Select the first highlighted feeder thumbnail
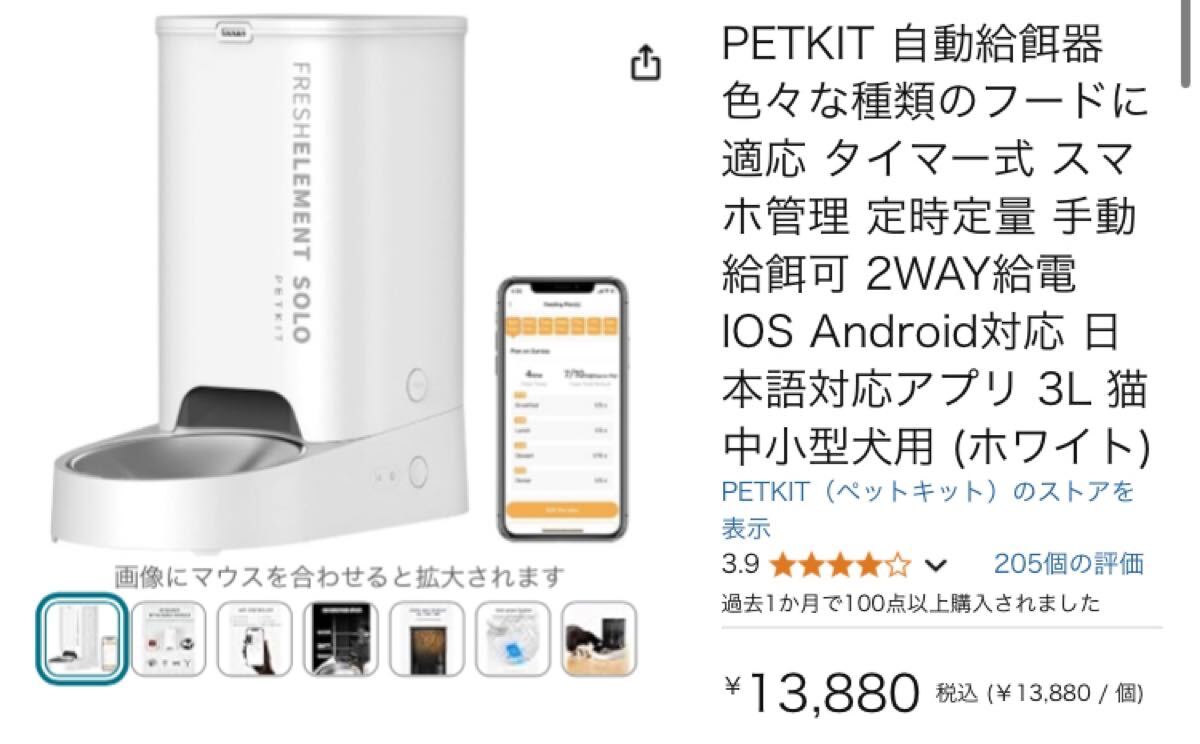 [x=83, y=638]
